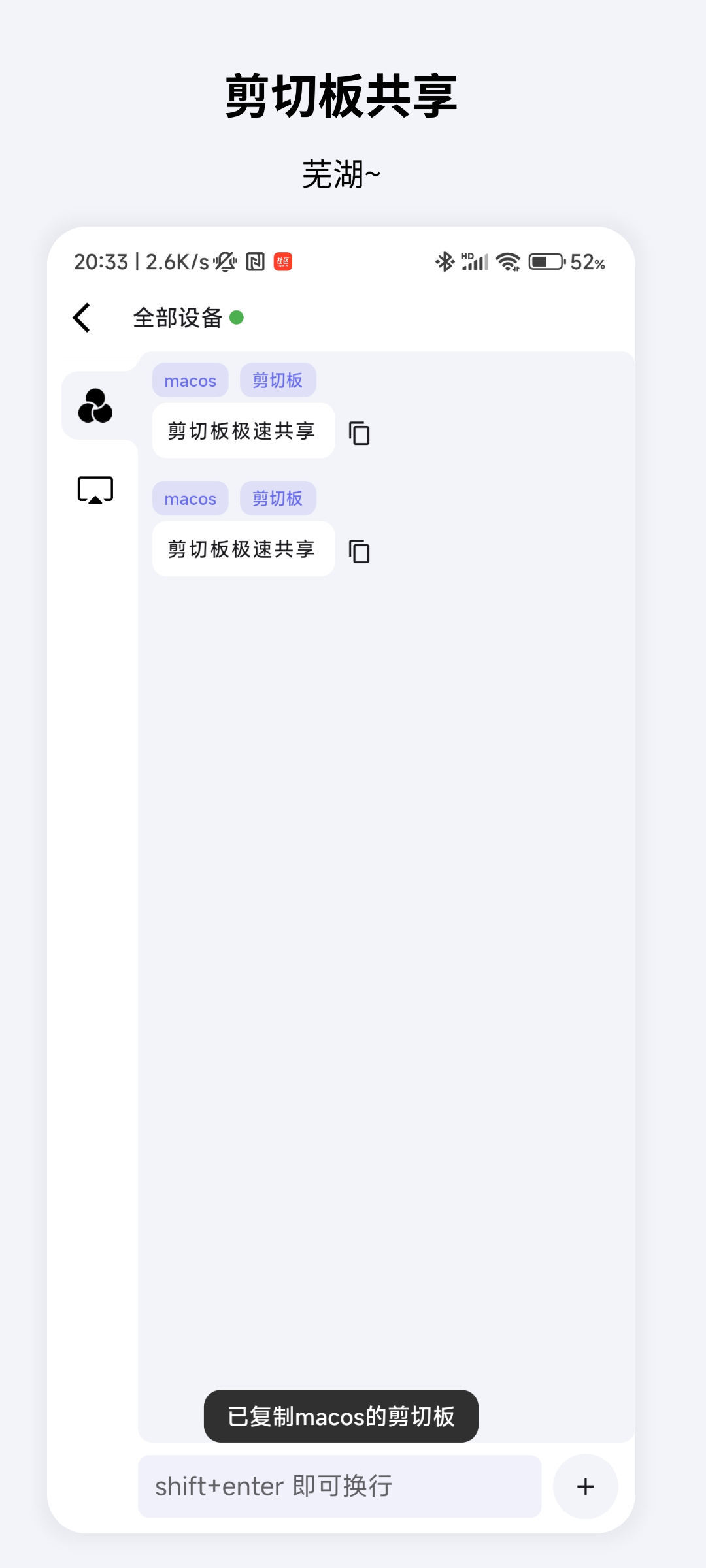Image resolution: width=706 pixels, height=1568 pixels.
Task: Tap the 全部设备 title
Action: 178,318
